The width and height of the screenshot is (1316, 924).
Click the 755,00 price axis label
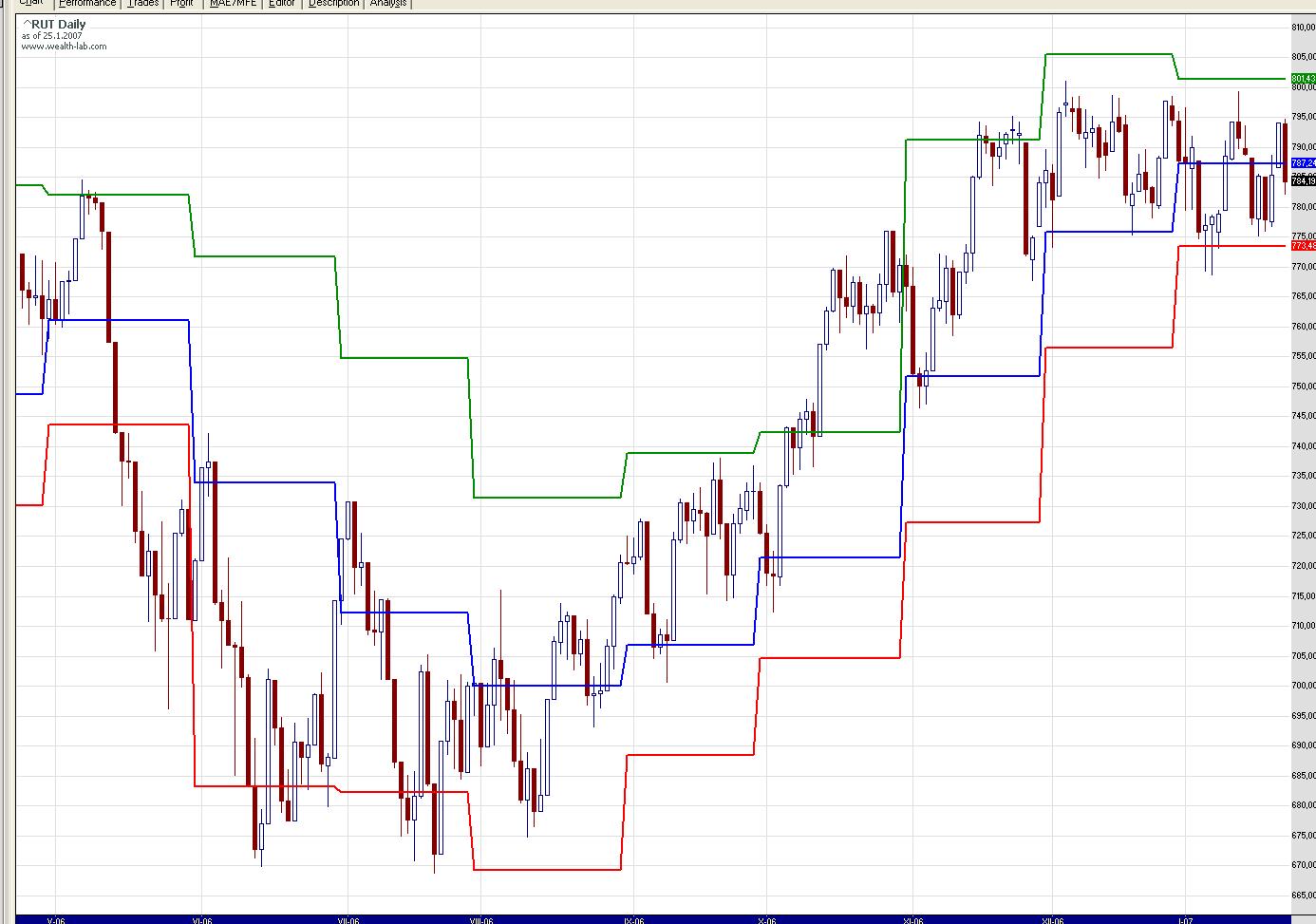pyautogui.click(x=1304, y=356)
